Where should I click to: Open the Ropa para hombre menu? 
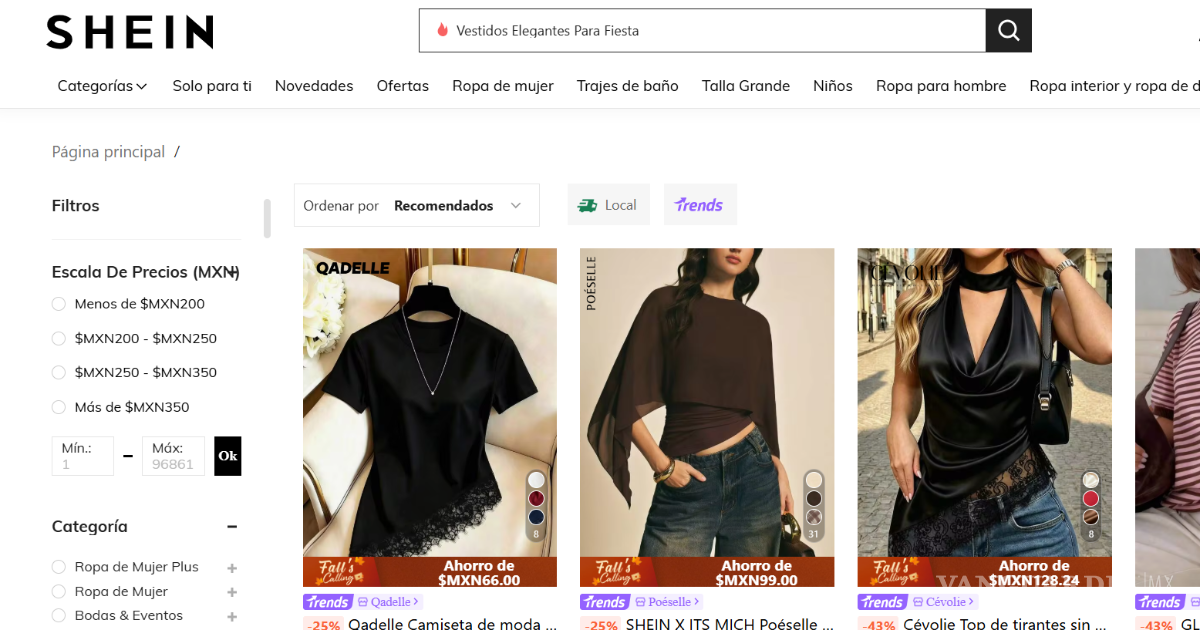click(941, 86)
